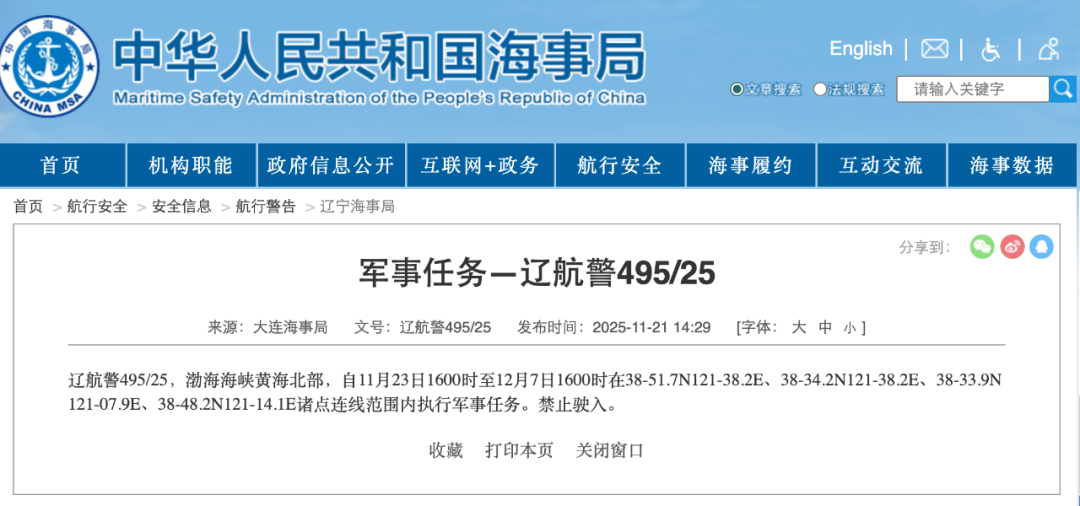
Task: Click the wheelchair accessibility icon
Action: click(990, 49)
